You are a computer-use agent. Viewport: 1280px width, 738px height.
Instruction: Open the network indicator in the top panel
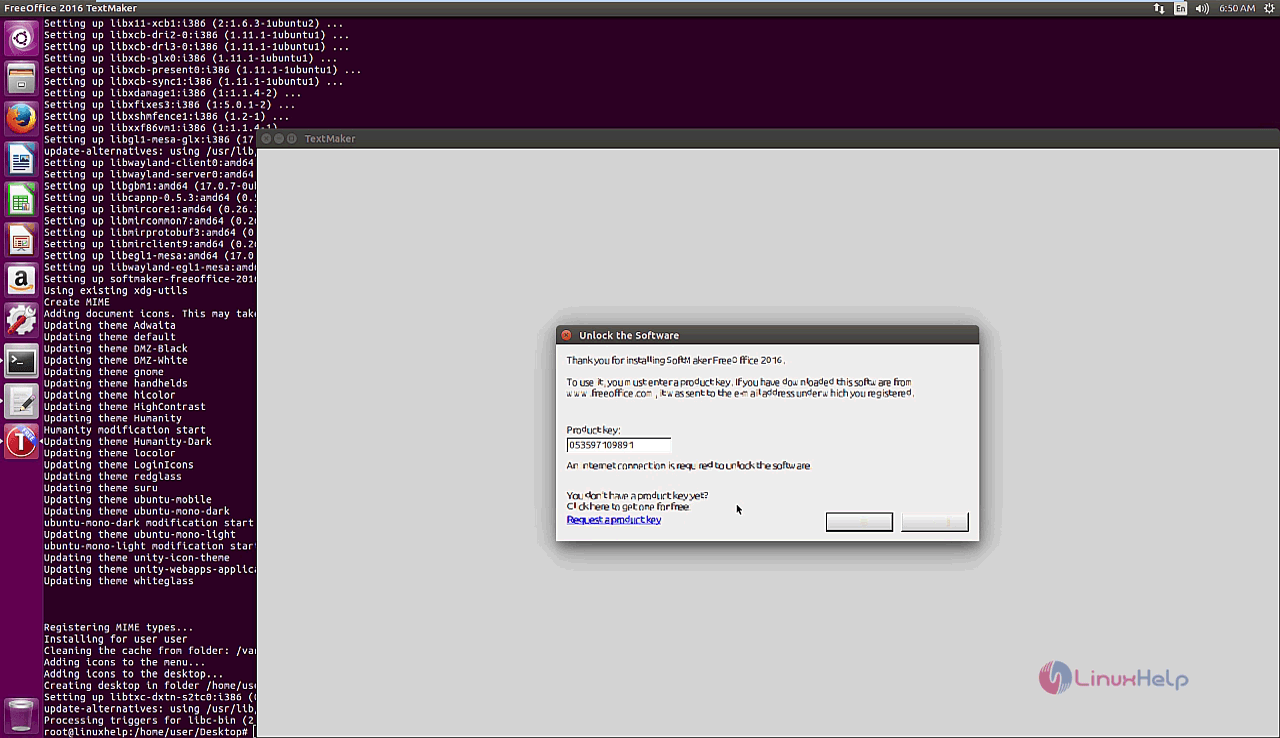(x=1159, y=8)
